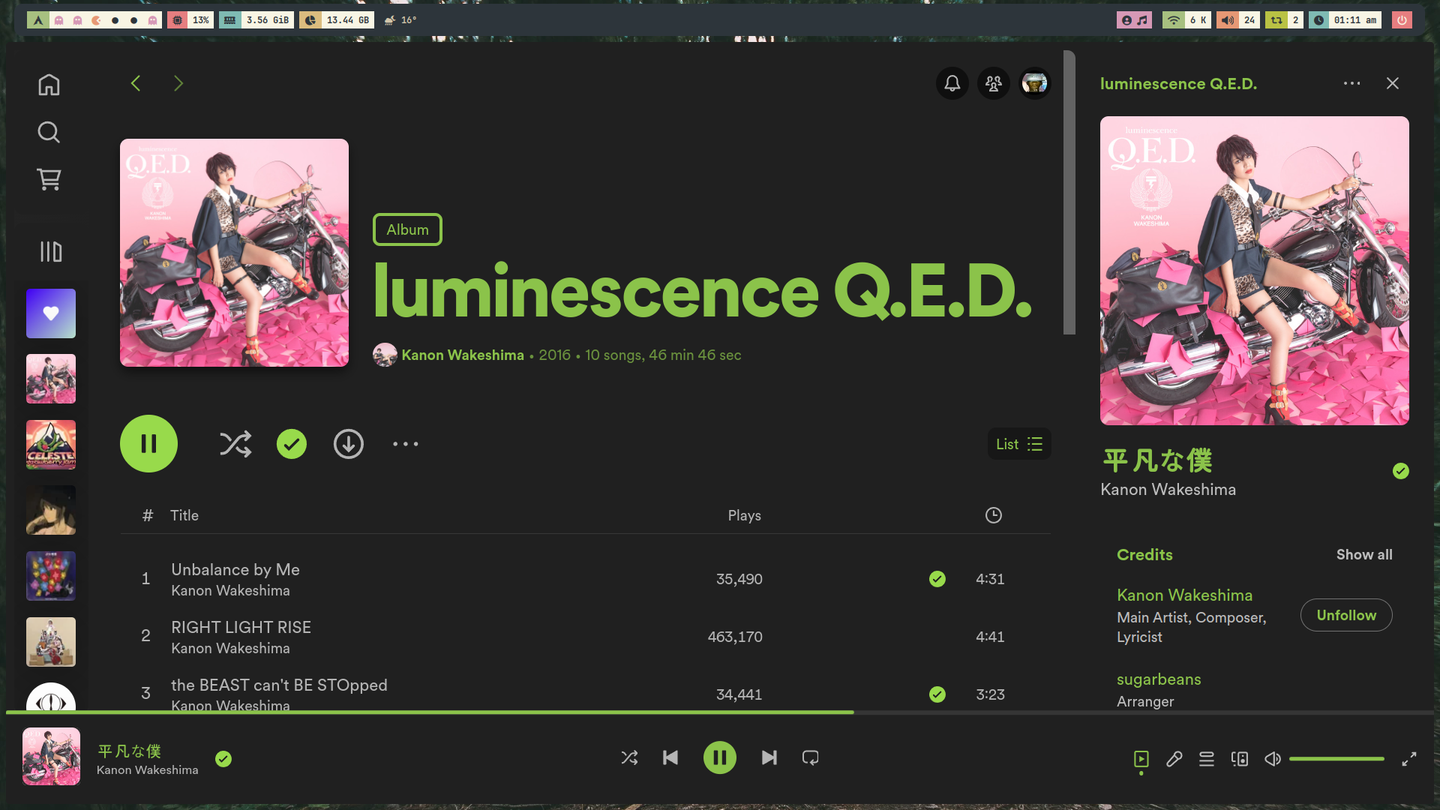Click the large cover art in Now Playing panel

click(x=1254, y=271)
